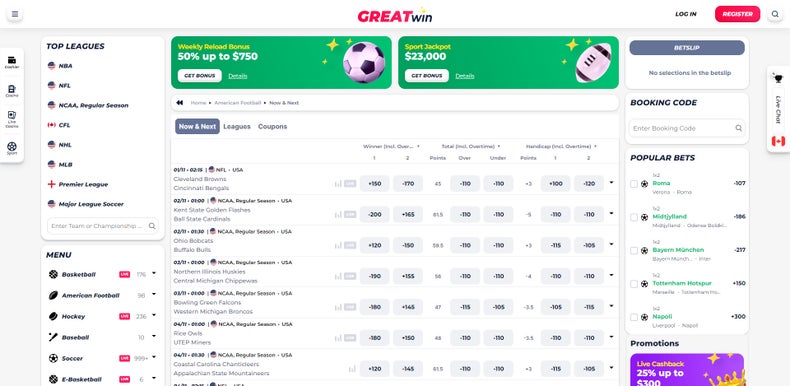Open statistics icon for Cleveland Browns match

pos(338,184)
